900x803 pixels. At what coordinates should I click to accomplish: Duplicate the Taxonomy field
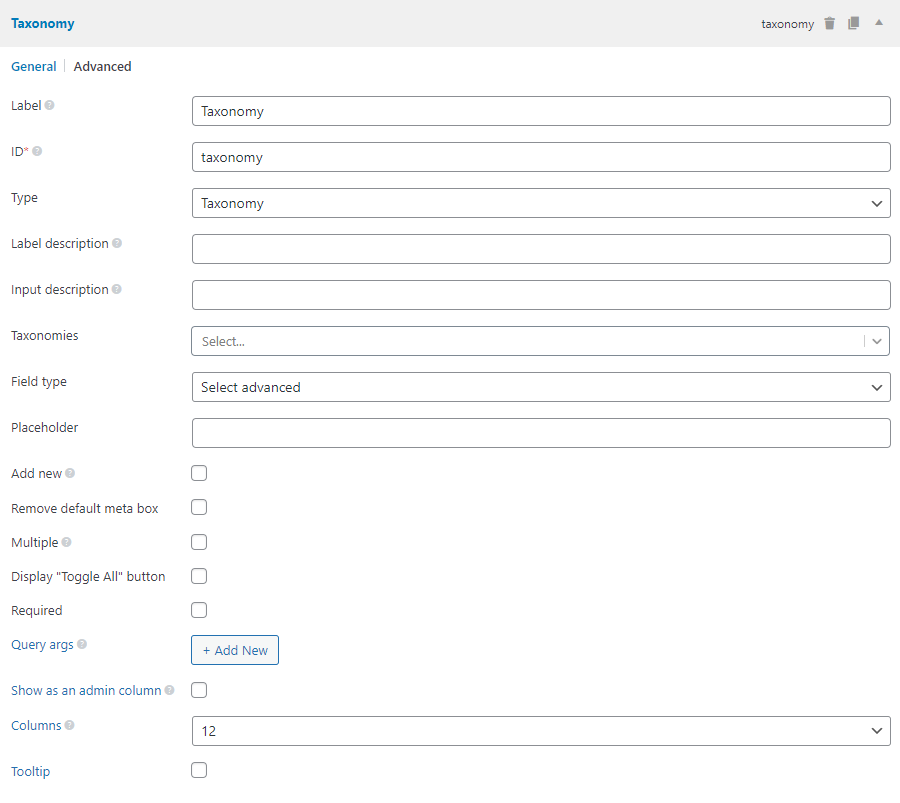[853, 23]
